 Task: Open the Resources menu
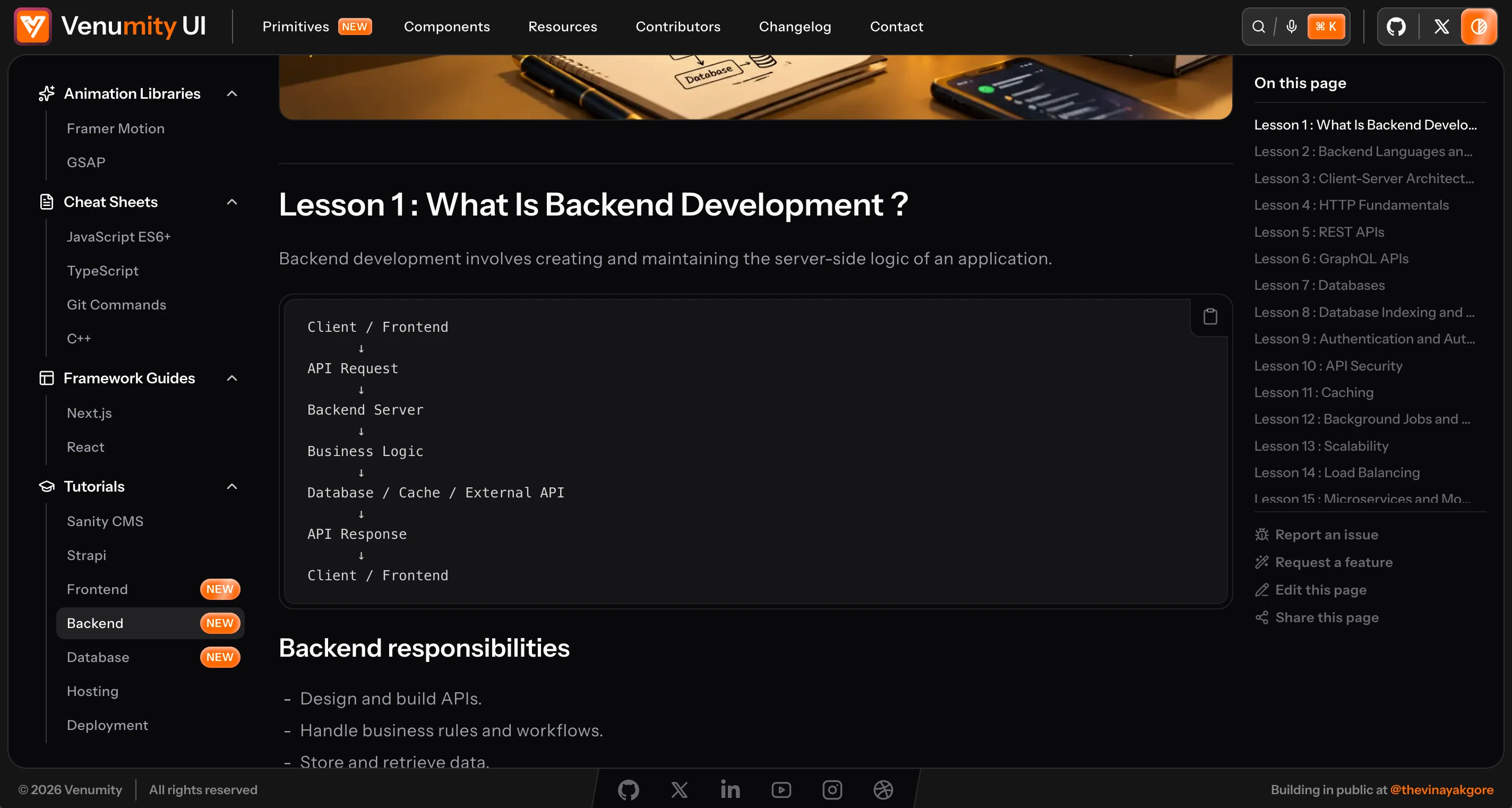point(562,27)
